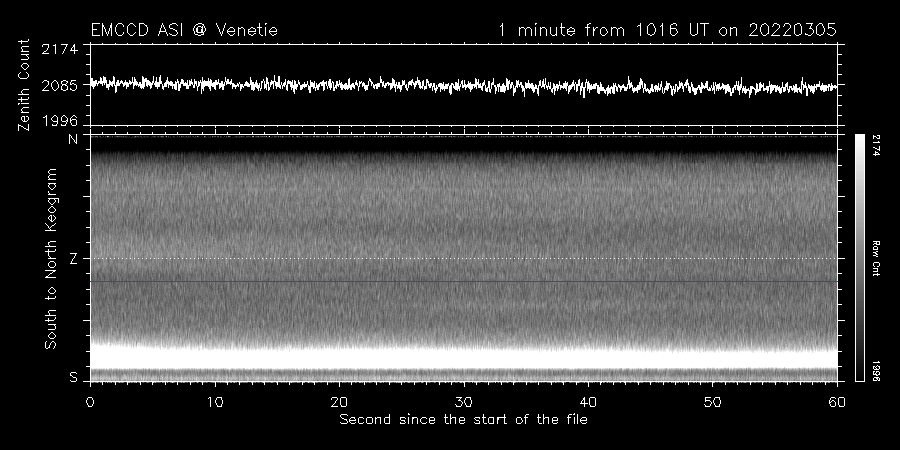Screen dimensions: 900x450
Task: Click the dotted white zenith line in keogram
Action: (x=464, y=258)
